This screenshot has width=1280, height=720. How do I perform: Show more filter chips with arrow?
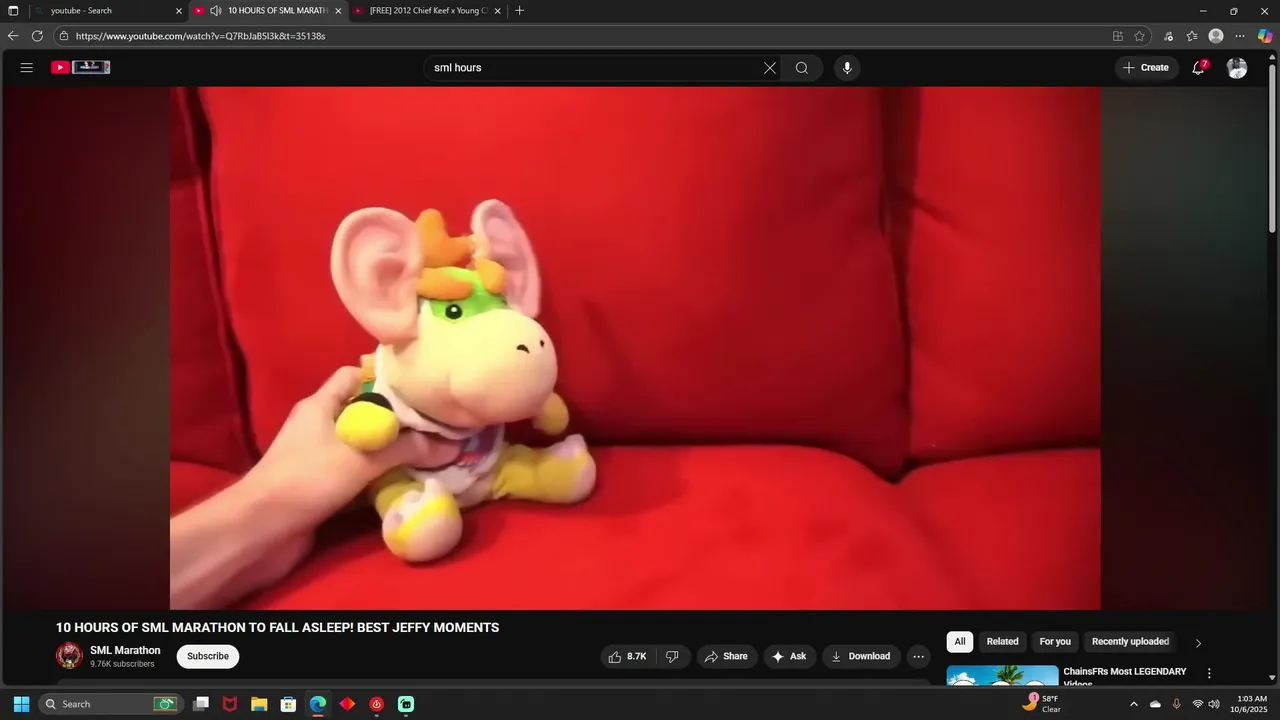point(1198,643)
